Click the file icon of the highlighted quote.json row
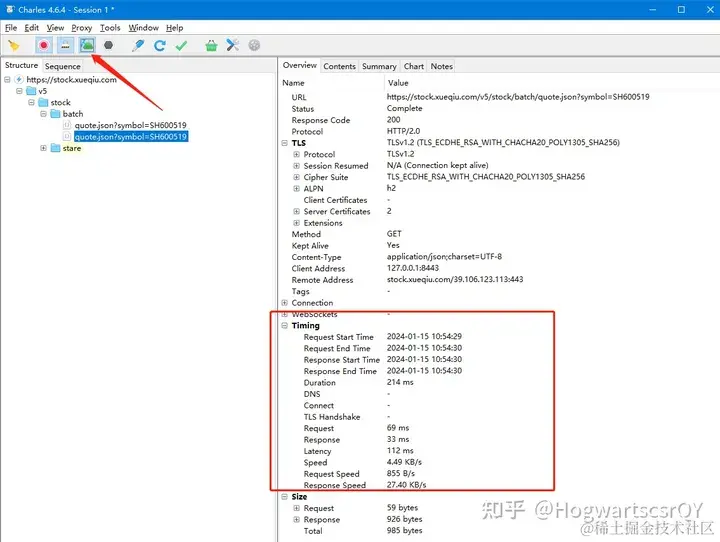 (x=67, y=136)
